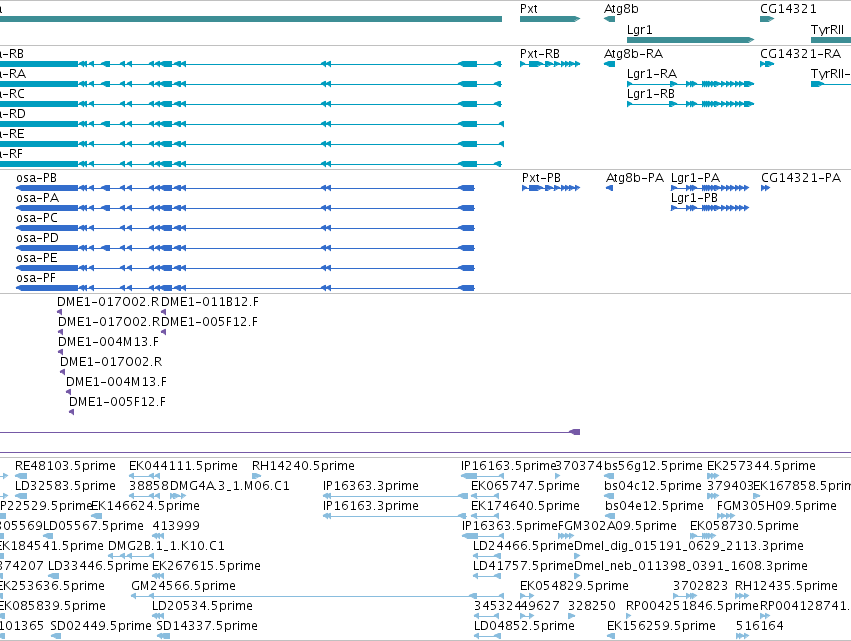The width and height of the screenshot is (851, 641).
Task: Select the Lgr1 gene bar
Action: (x=690, y=40)
